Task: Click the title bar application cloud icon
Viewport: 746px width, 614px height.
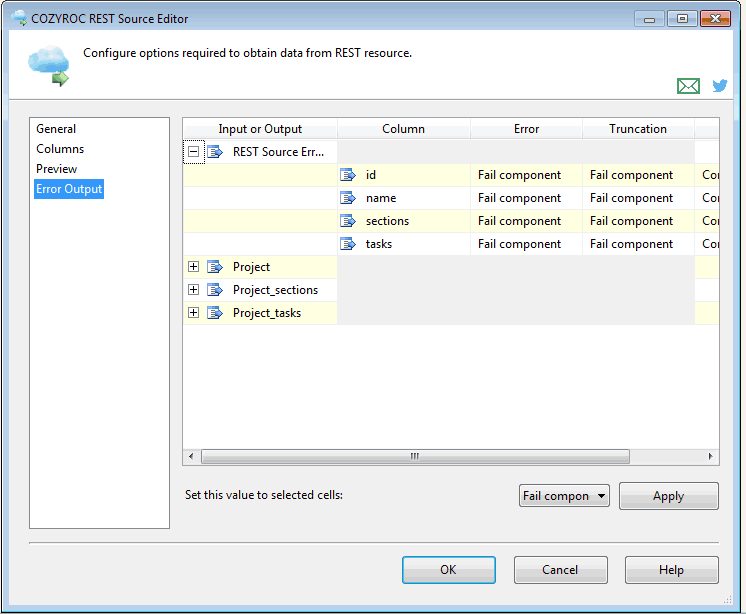Action: click(x=20, y=18)
